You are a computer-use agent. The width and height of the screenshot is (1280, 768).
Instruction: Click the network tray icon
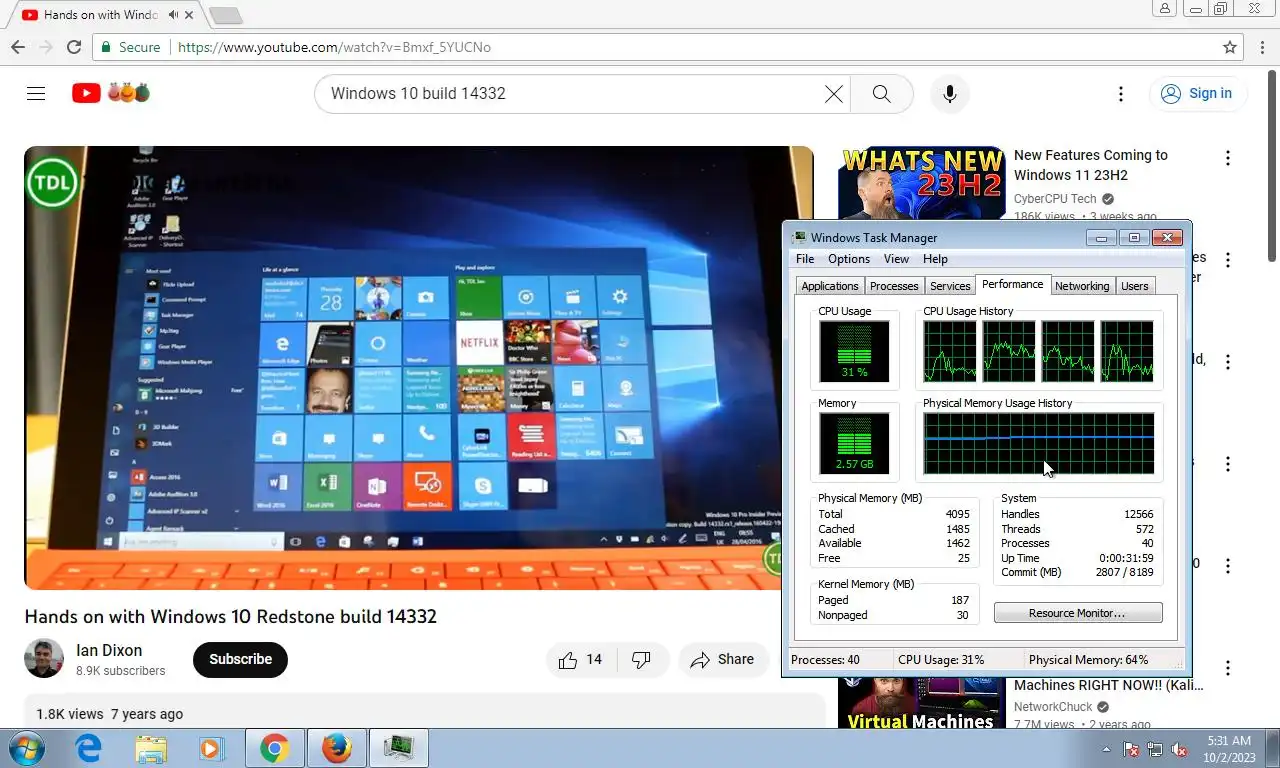pyautogui.click(x=1155, y=748)
